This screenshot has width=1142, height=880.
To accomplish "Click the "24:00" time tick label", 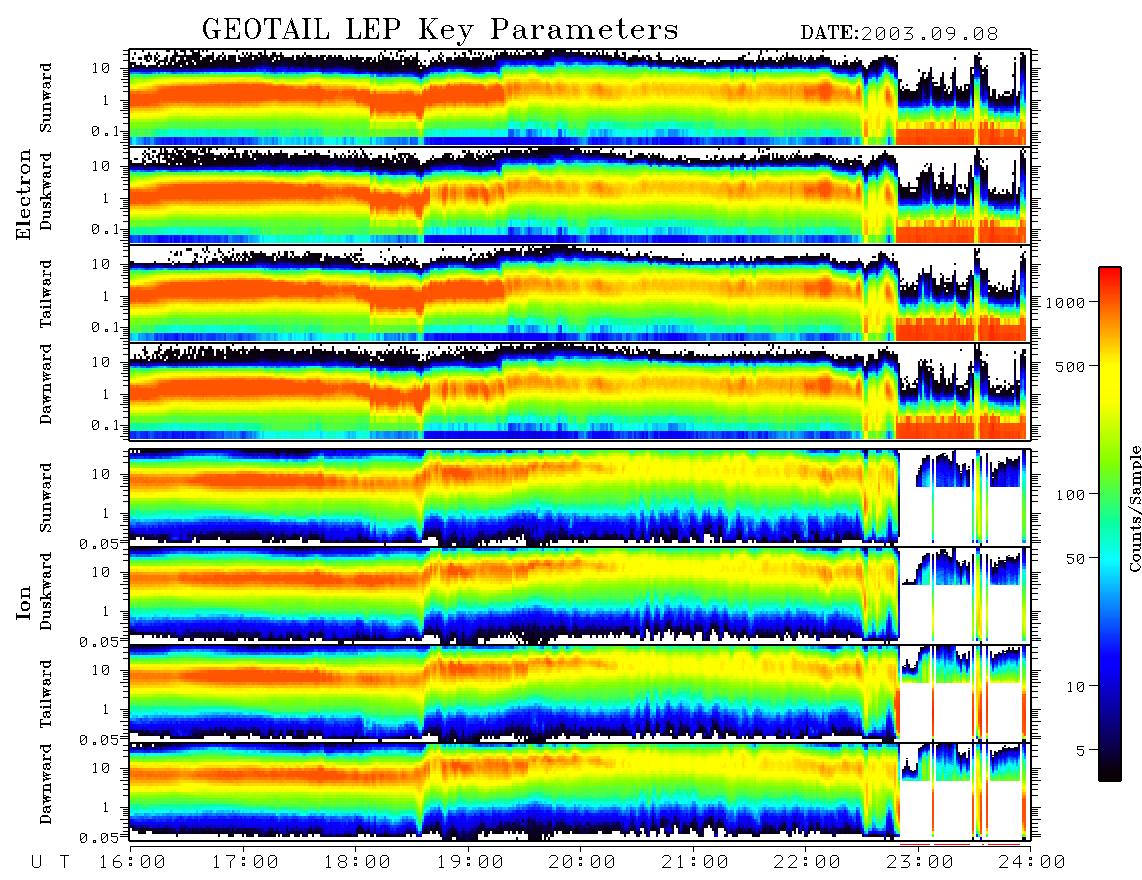I will pos(1032,862).
